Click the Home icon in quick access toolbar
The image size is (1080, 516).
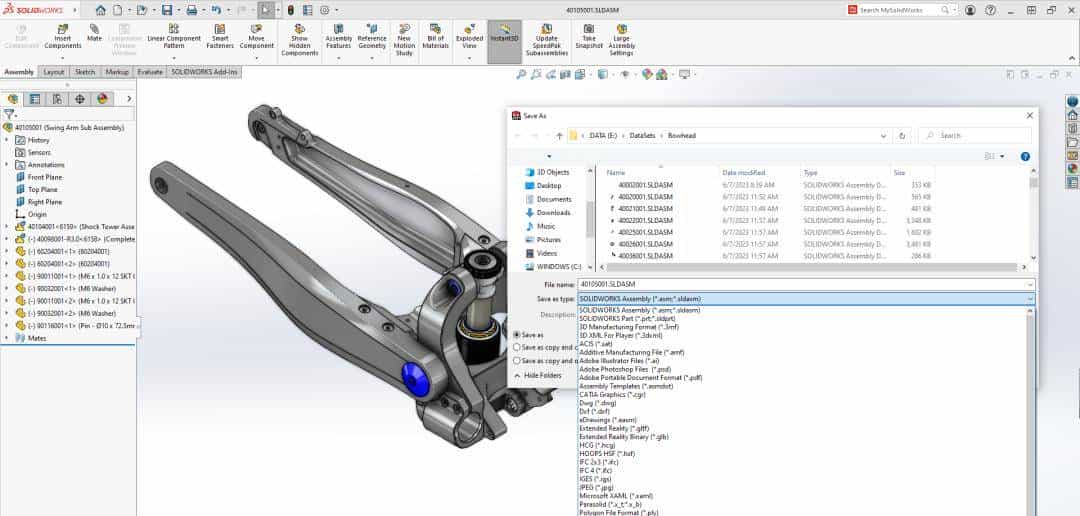(101, 10)
